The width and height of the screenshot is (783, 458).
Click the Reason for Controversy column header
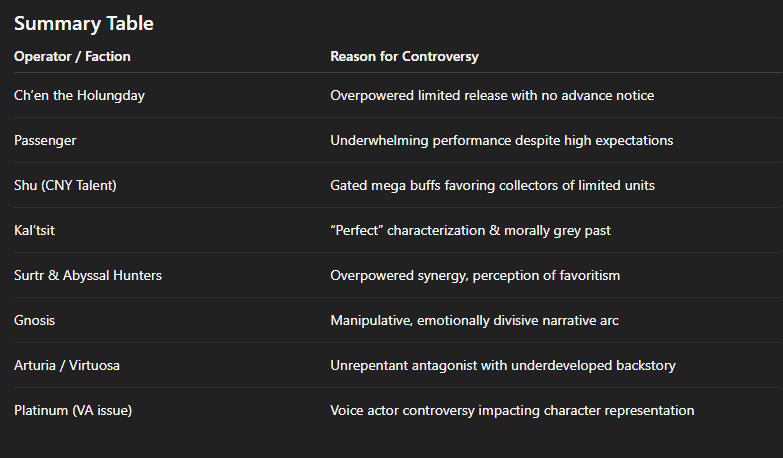(x=404, y=56)
